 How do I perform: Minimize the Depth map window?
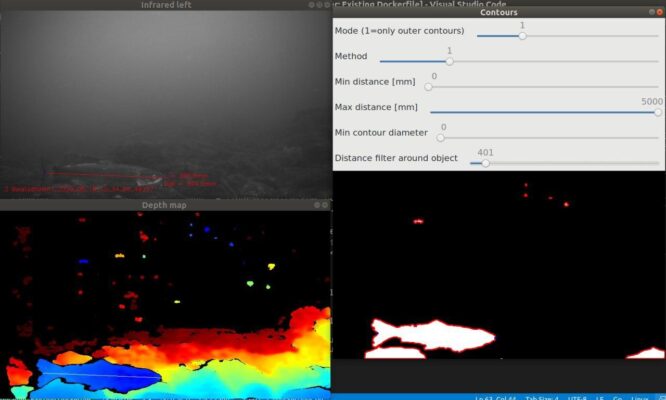(317, 205)
